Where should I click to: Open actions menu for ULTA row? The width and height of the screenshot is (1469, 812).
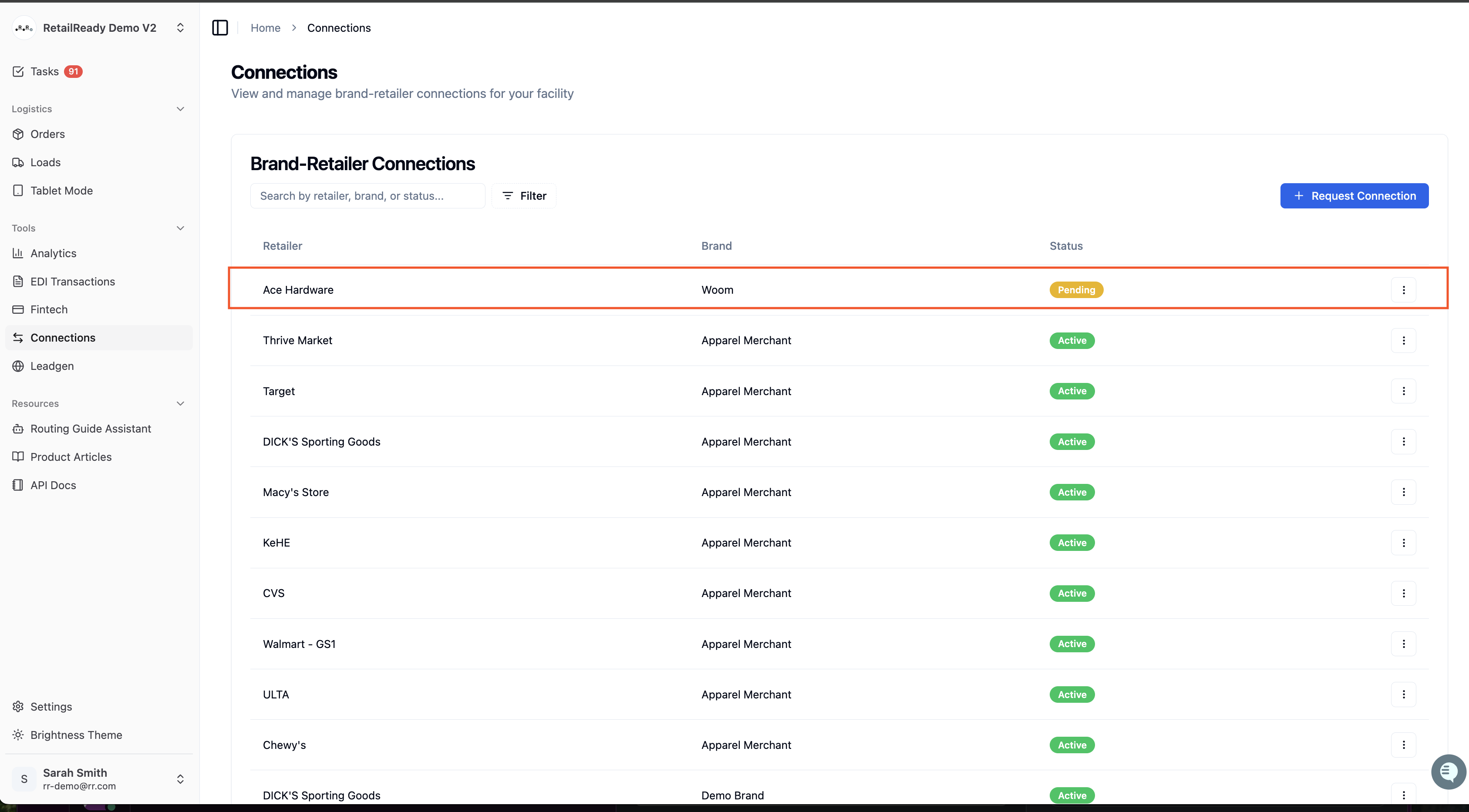point(1403,695)
